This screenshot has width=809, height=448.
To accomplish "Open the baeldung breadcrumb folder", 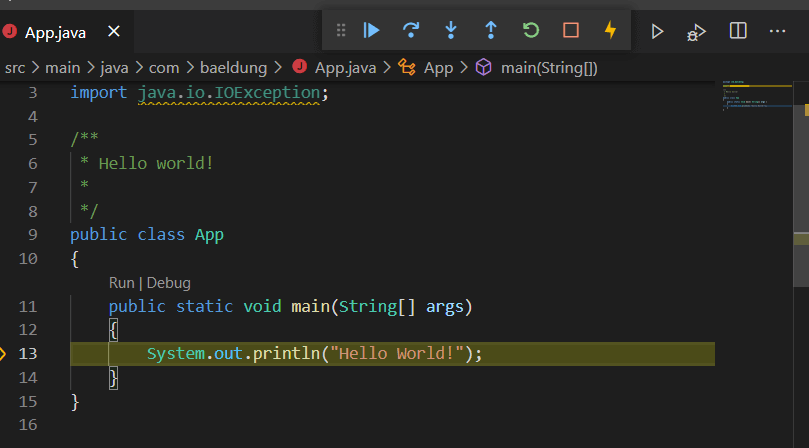I will [235, 68].
